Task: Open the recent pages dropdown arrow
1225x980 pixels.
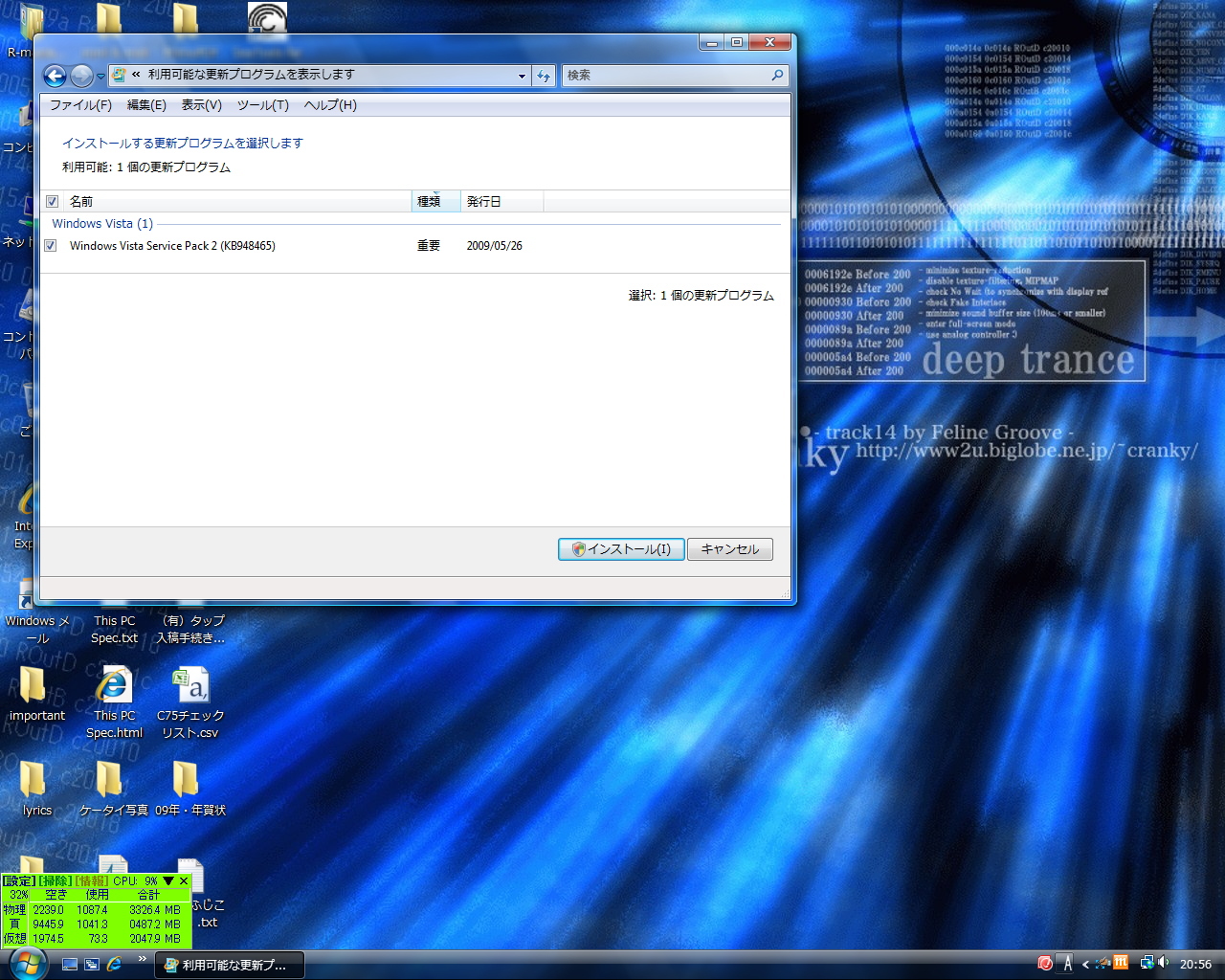Action: click(100, 77)
